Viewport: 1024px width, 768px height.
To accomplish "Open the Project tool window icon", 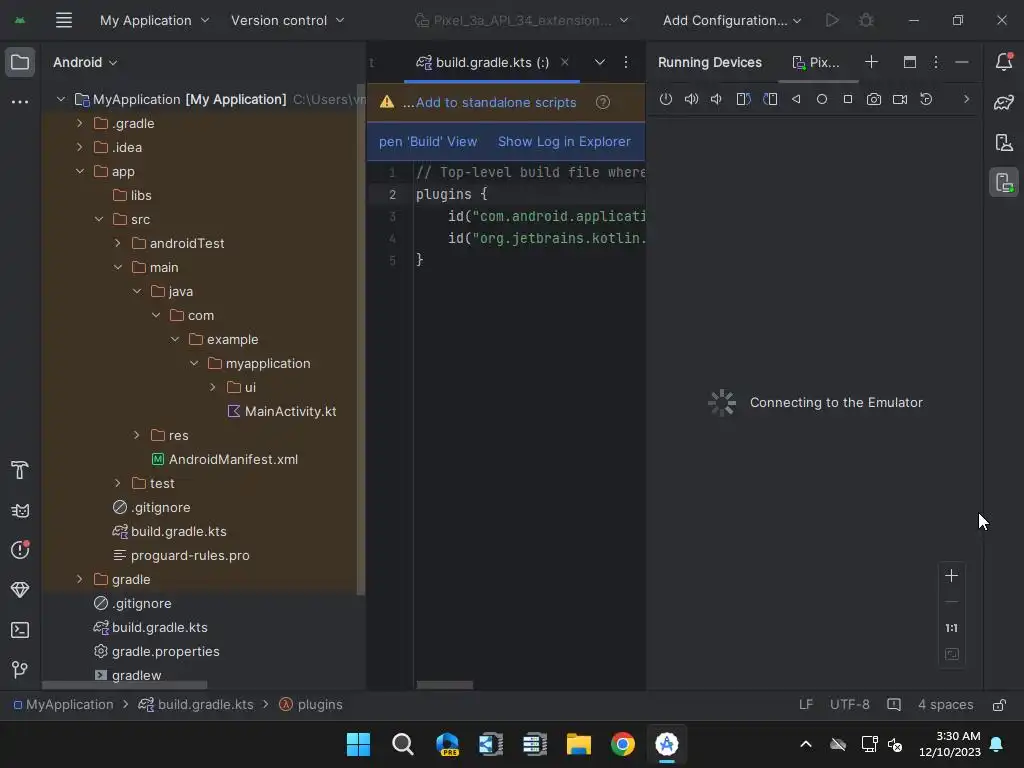I will click(x=20, y=62).
